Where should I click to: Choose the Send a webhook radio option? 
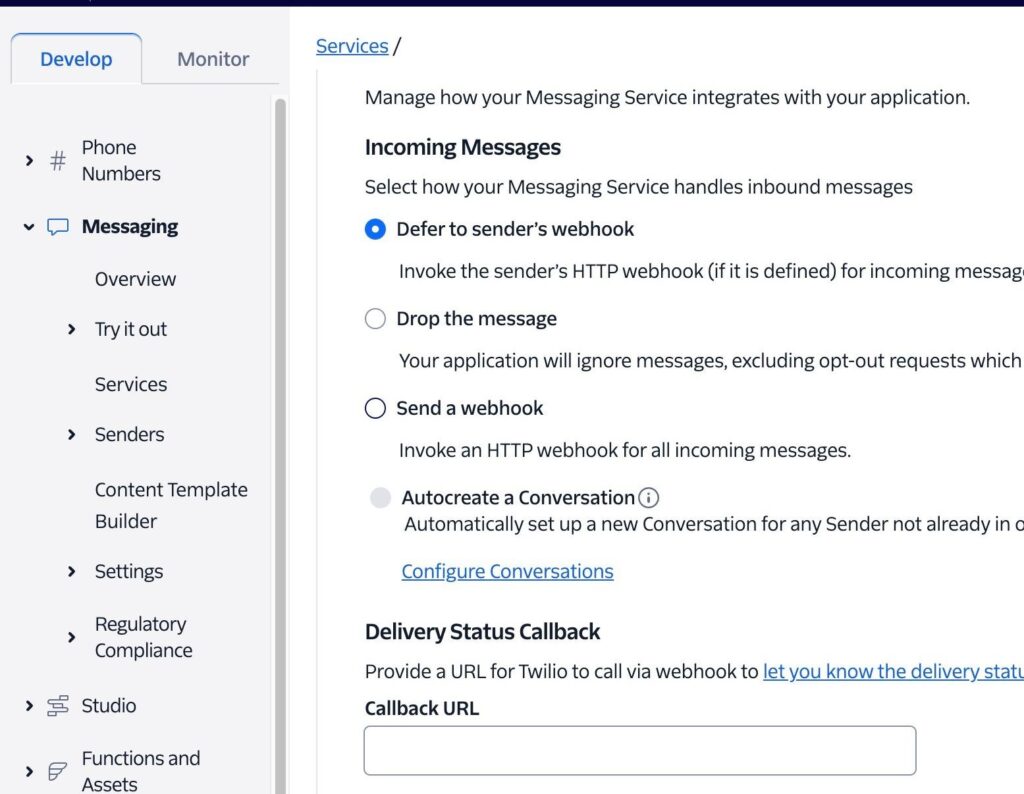(375, 408)
